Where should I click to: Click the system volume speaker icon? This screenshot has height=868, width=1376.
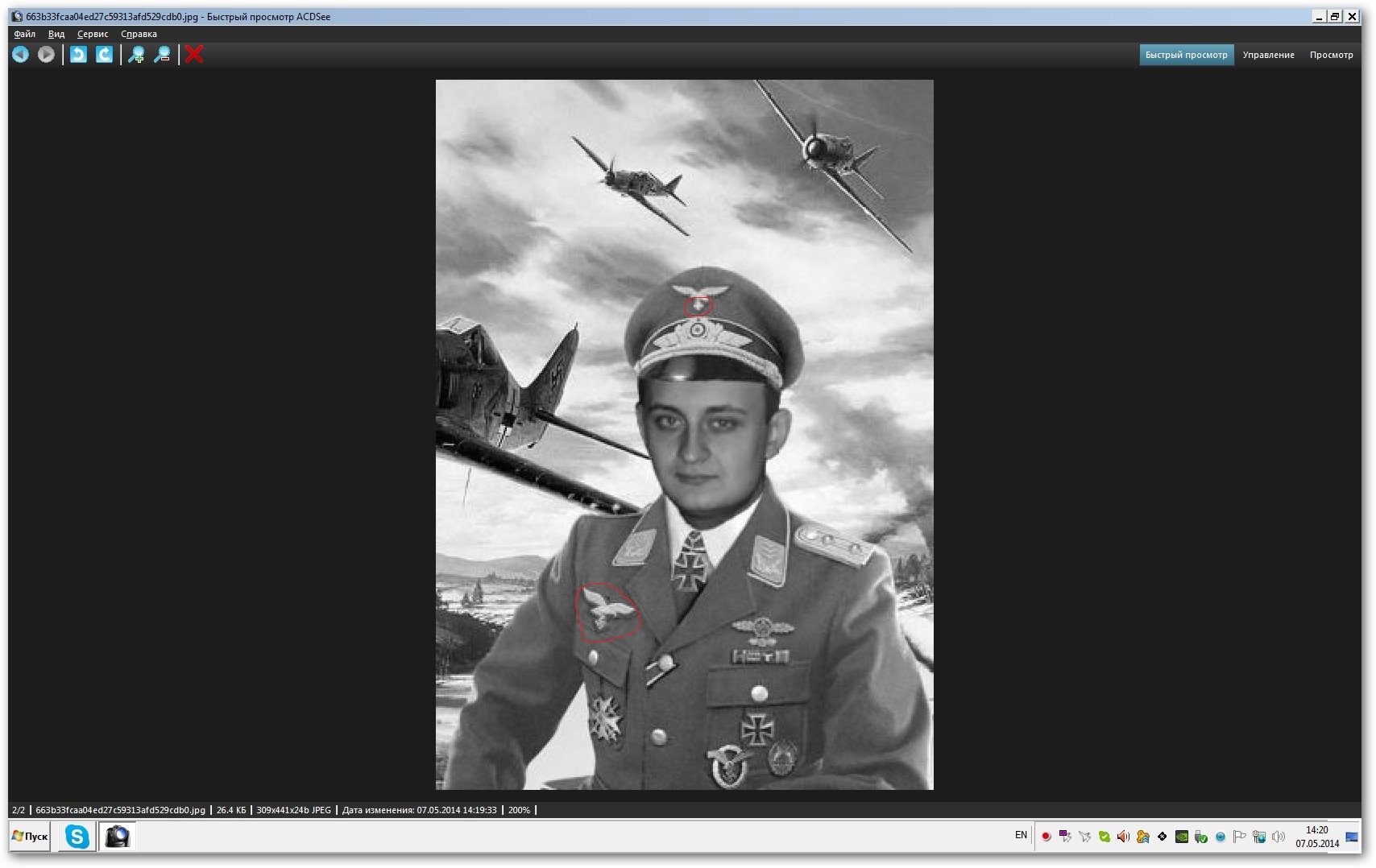1279,837
